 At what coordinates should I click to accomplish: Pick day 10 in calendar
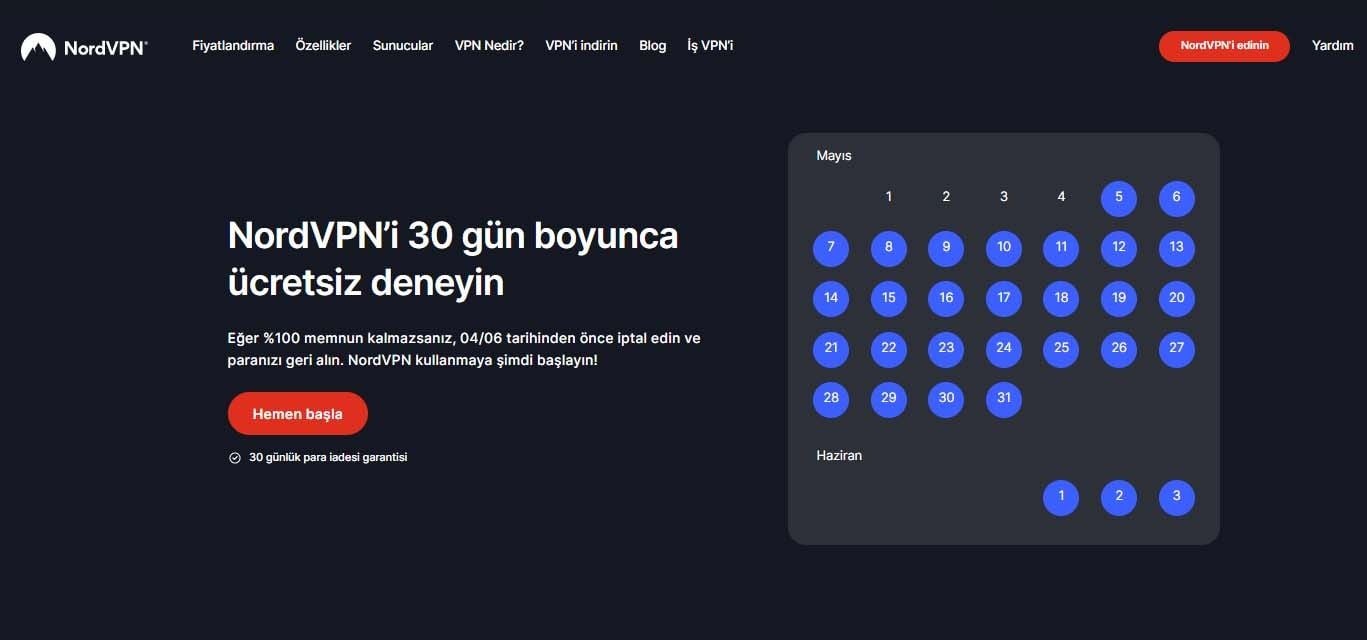[x=1004, y=248]
